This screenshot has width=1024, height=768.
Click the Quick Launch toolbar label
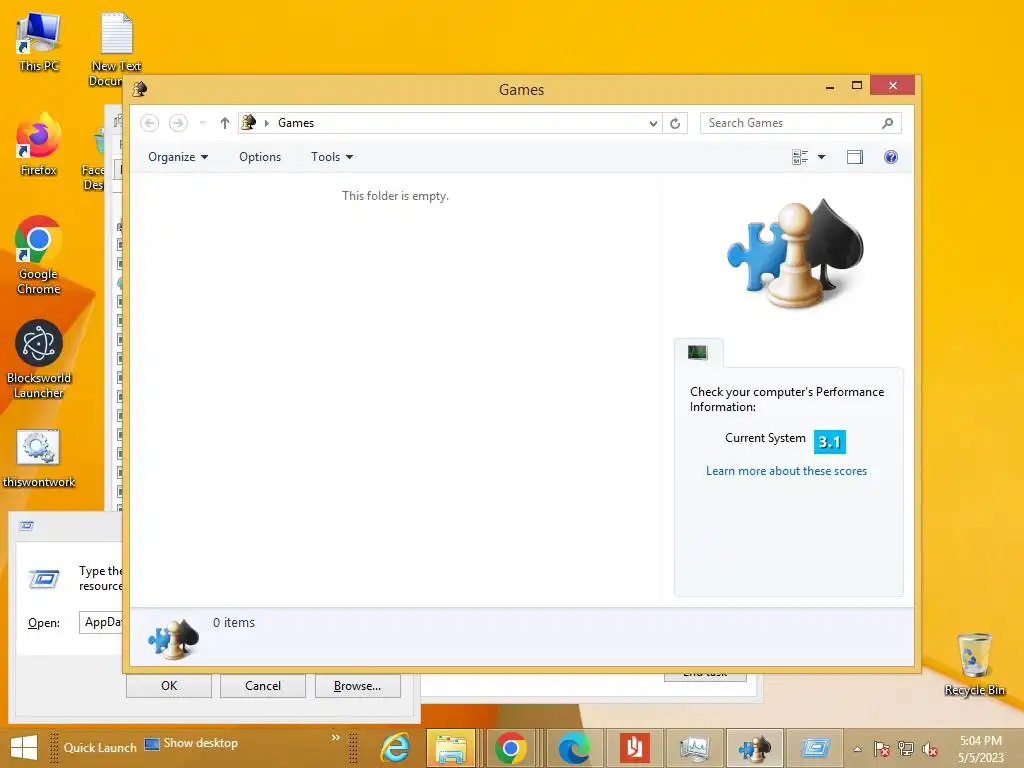click(100, 748)
